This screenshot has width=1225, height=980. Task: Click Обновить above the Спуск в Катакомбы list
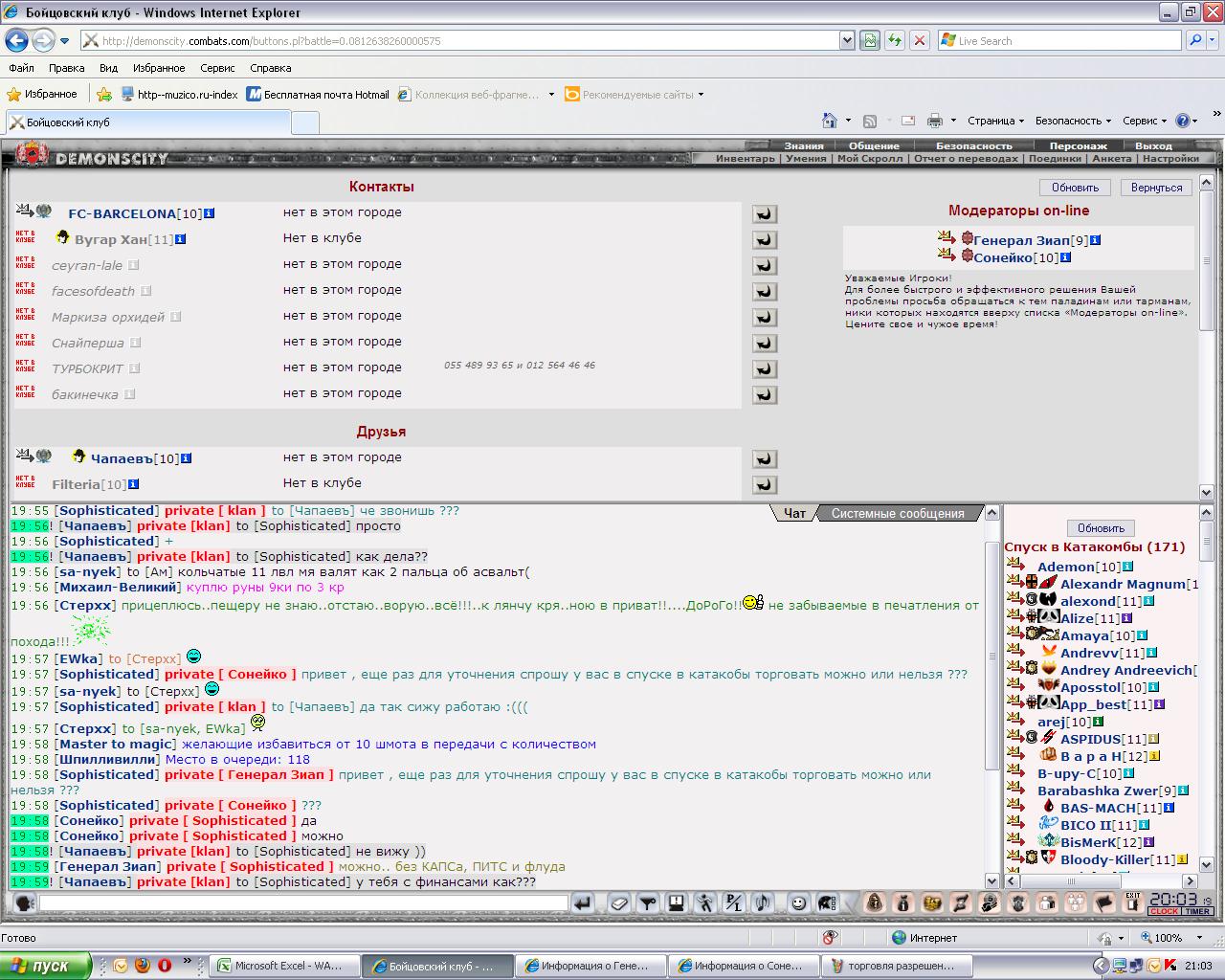point(1101,528)
